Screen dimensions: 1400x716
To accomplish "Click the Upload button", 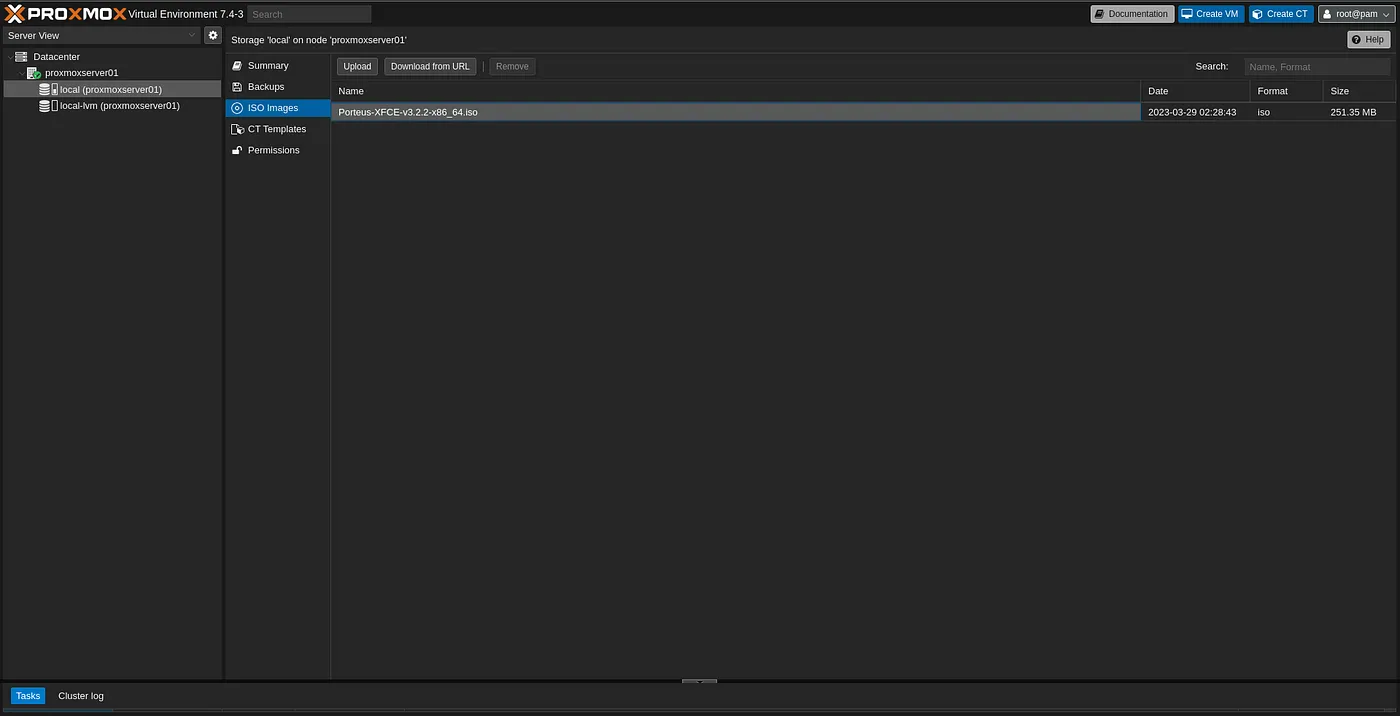I will click(357, 67).
